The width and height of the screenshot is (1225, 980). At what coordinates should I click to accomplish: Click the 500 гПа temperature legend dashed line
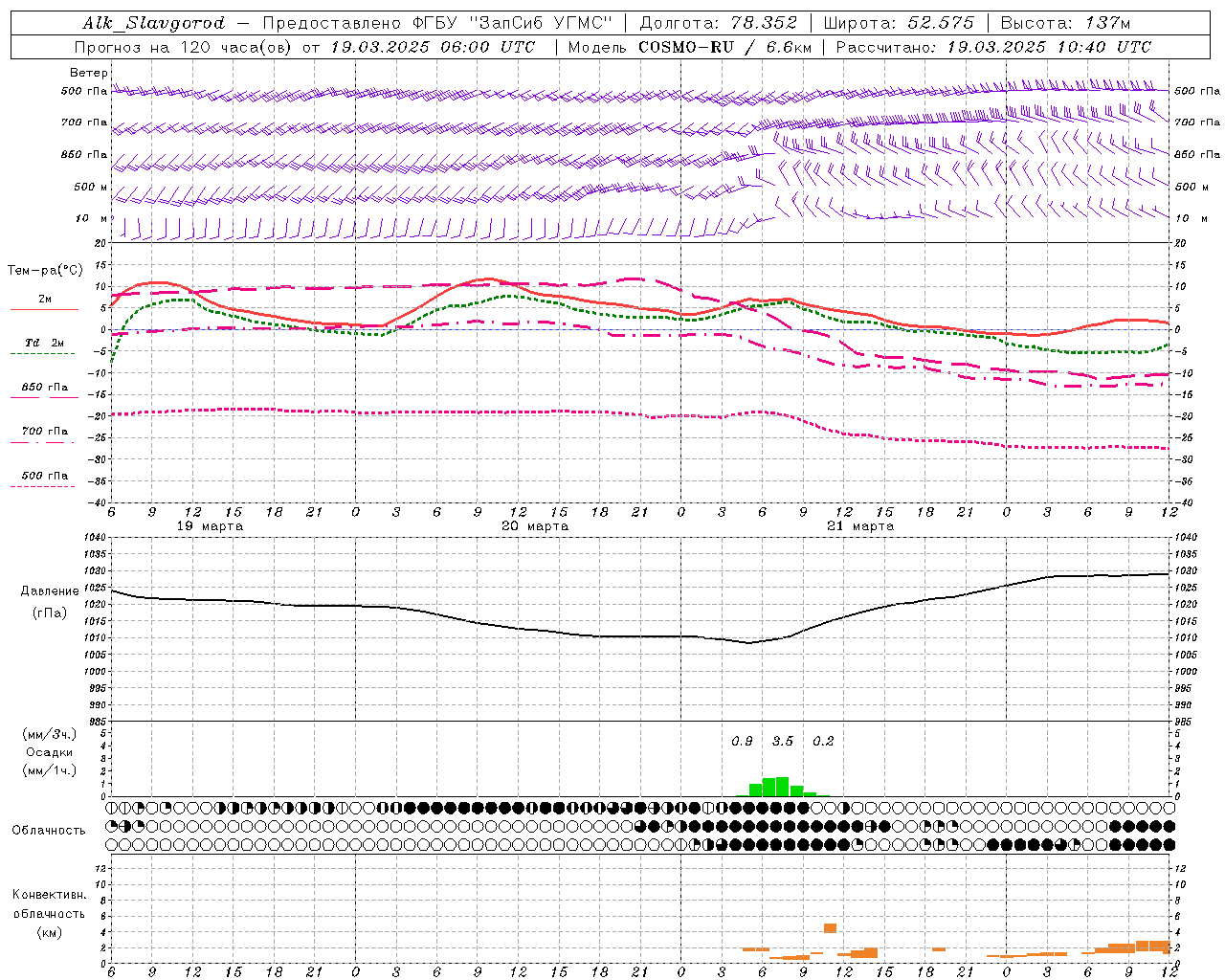43,486
